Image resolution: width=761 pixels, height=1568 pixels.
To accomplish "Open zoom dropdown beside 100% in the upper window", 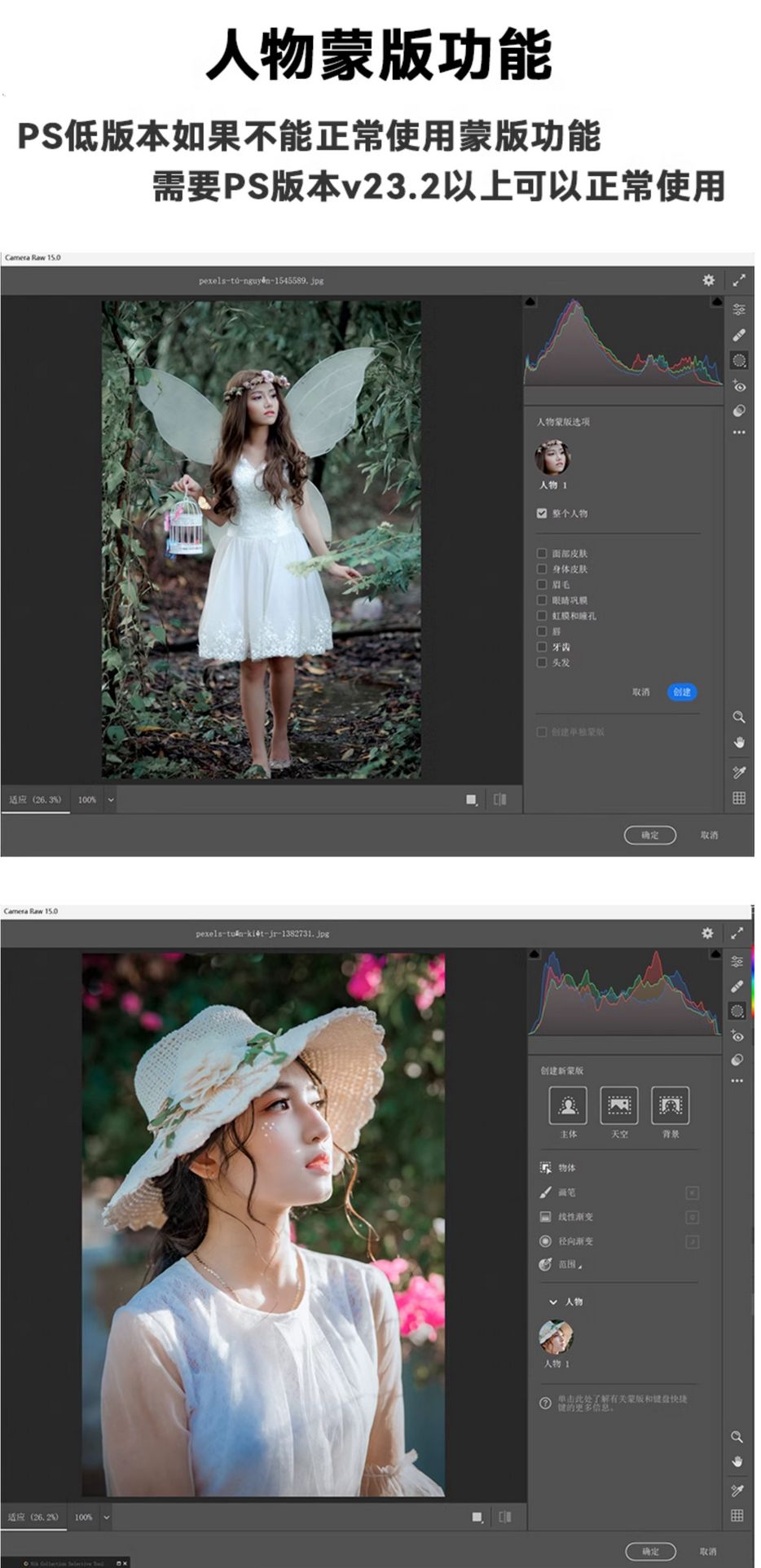I will coord(111,800).
